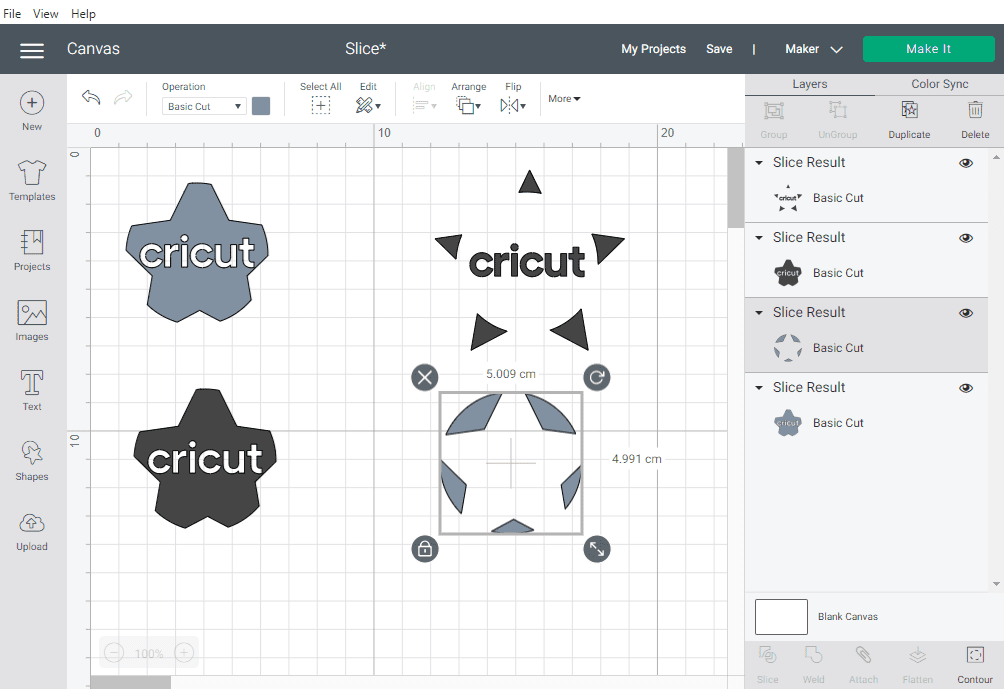This screenshot has width=1004, height=689.
Task: Click the resize arrows handle on selection
Action: click(597, 549)
